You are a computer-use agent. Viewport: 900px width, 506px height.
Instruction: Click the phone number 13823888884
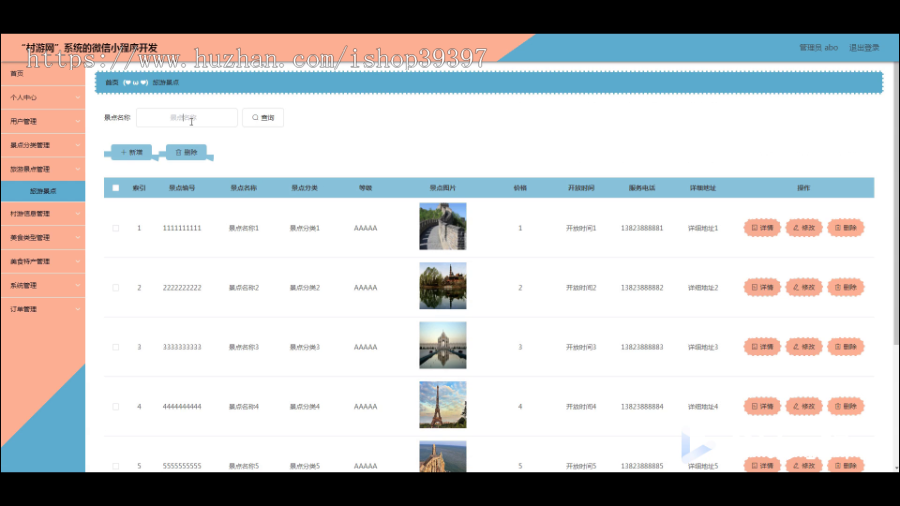tap(642, 407)
